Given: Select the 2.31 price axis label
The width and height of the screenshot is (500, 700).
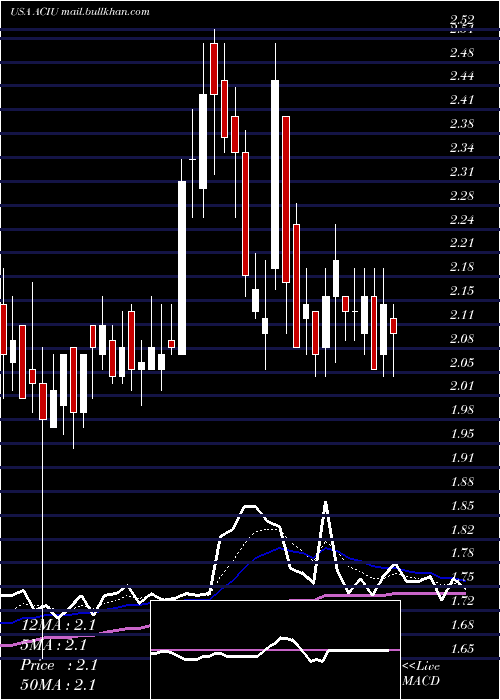Looking at the screenshot, I should [x=461, y=171].
